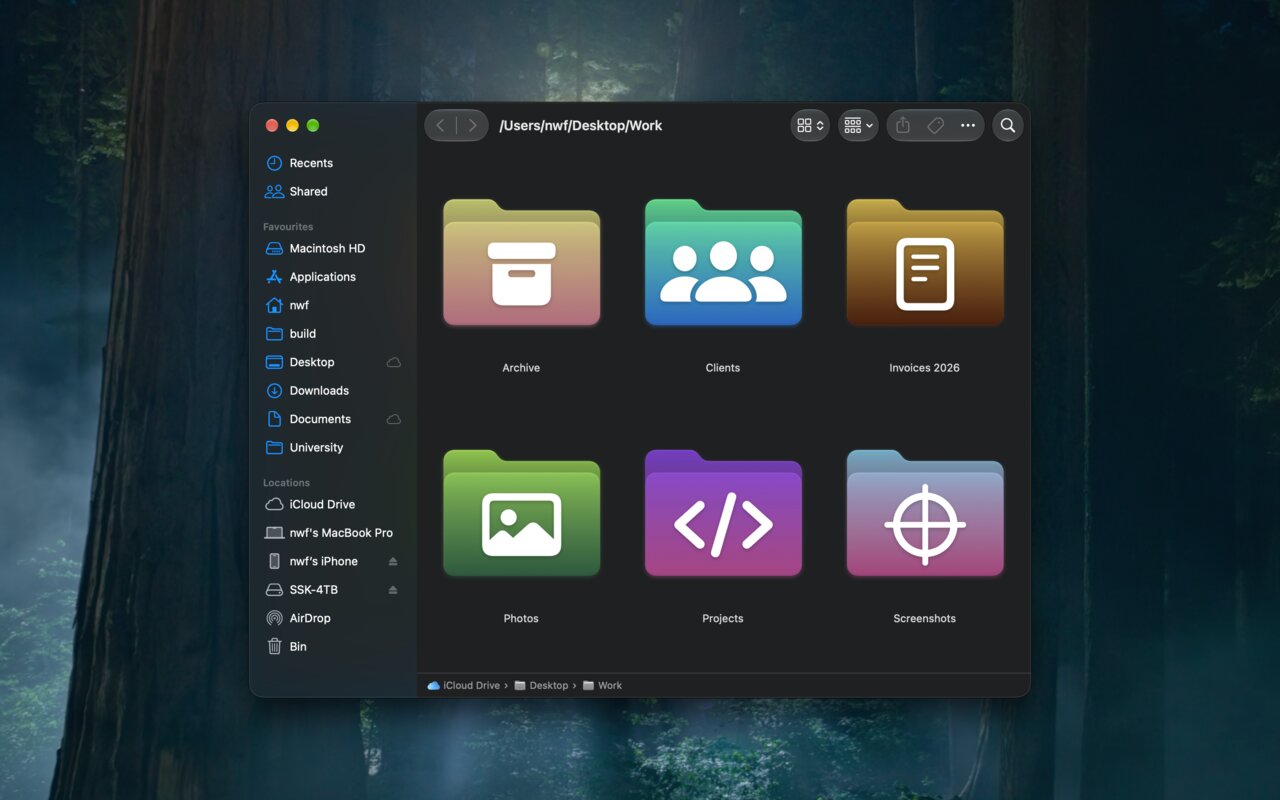Image resolution: width=1280 pixels, height=800 pixels.
Task: Open the more actions ellipsis menu
Action: pyautogui.click(x=968, y=126)
